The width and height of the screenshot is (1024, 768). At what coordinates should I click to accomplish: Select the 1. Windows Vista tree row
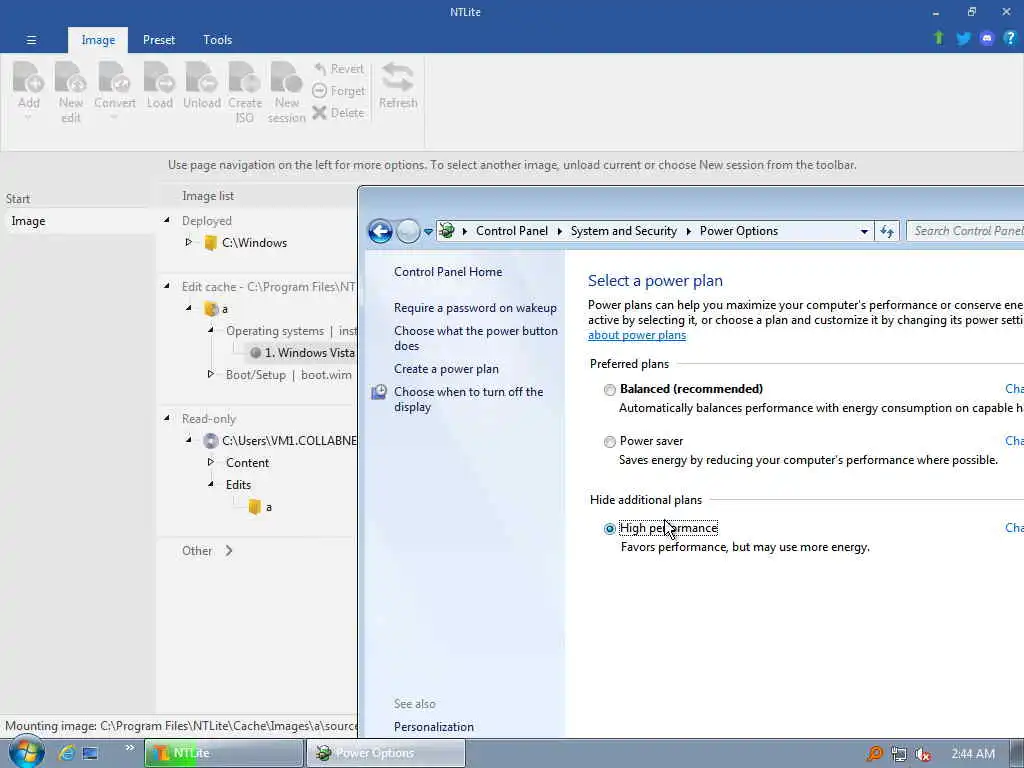point(302,353)
